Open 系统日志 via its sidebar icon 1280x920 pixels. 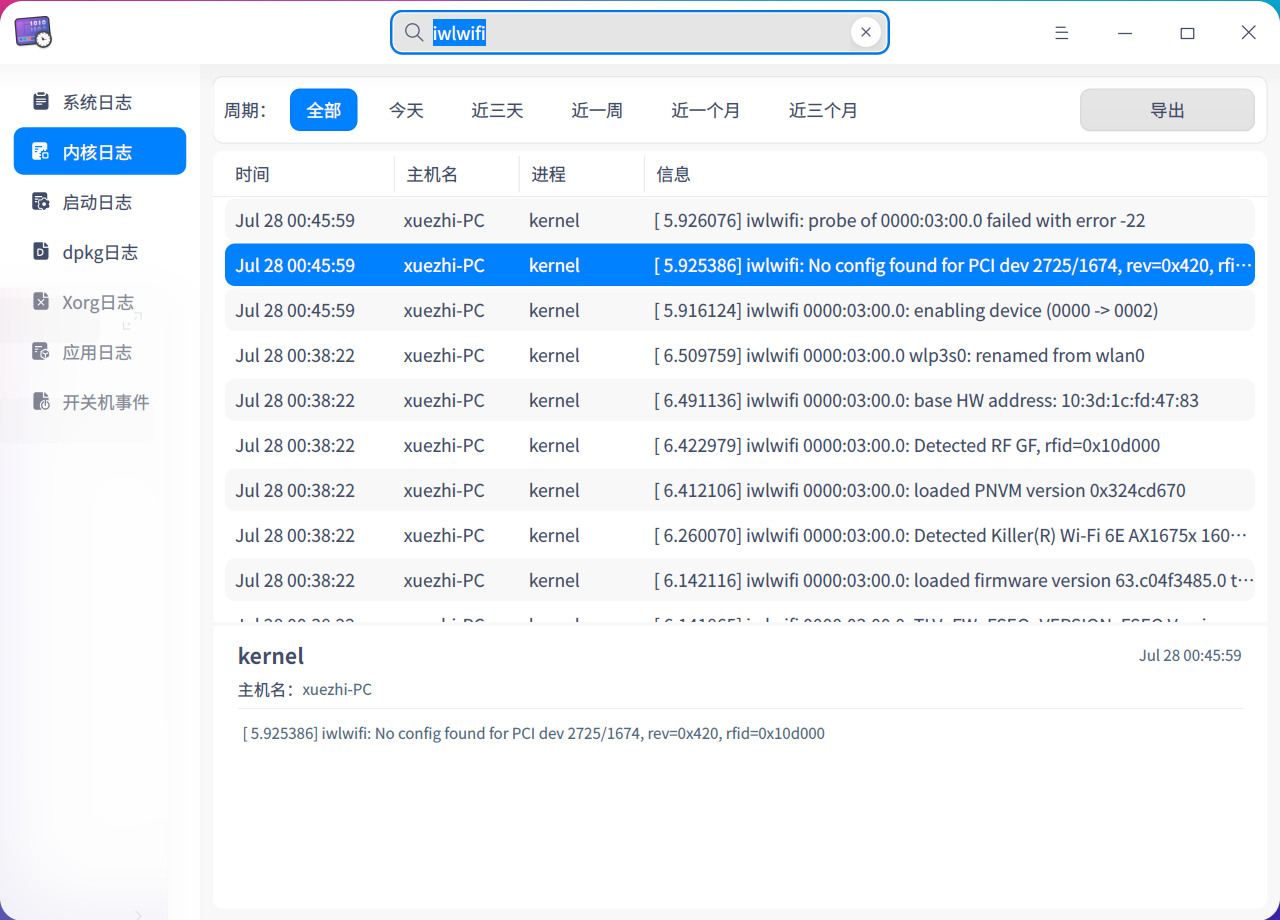tap(41, 101)
